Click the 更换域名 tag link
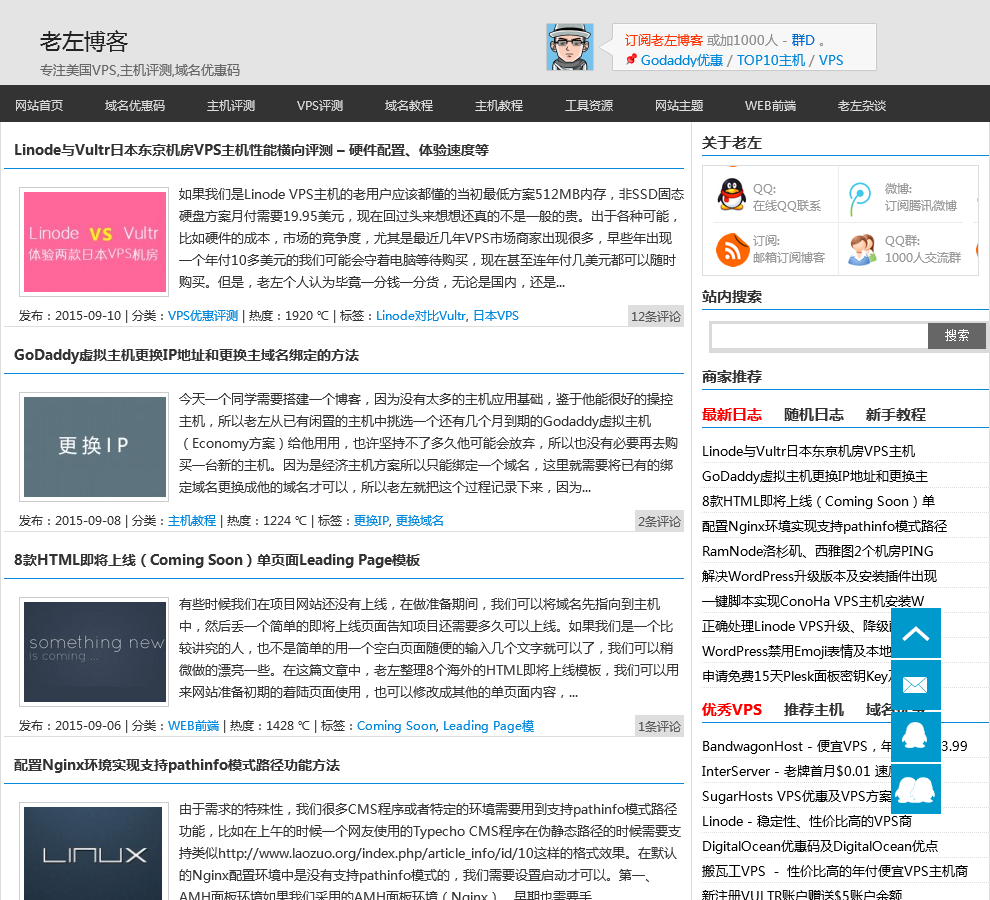 pos(420,521)
